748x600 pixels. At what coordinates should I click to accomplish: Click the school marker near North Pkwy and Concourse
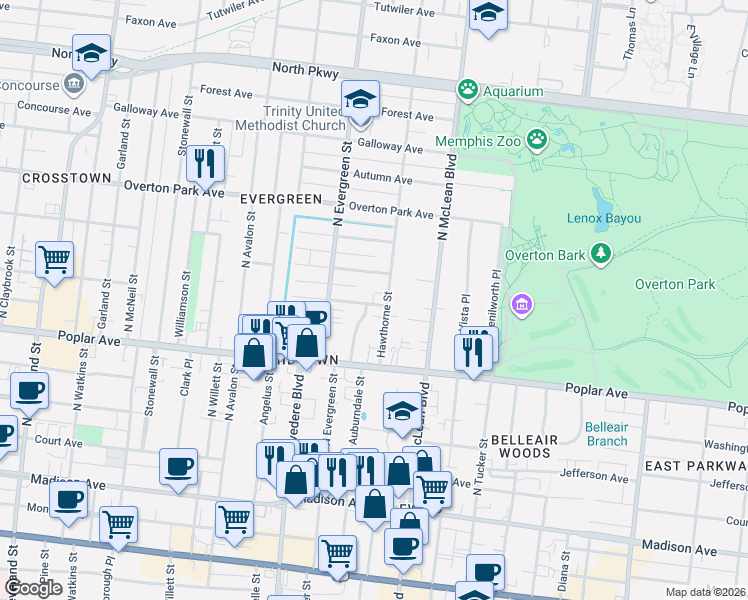[x=92, y=56]
